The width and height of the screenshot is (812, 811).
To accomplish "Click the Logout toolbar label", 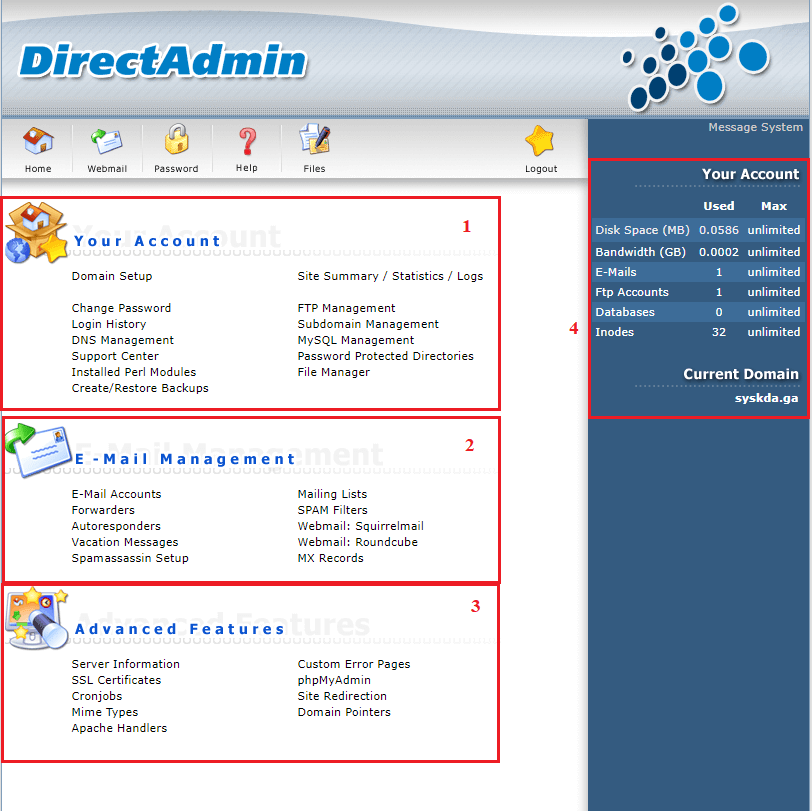I will 541,169.
